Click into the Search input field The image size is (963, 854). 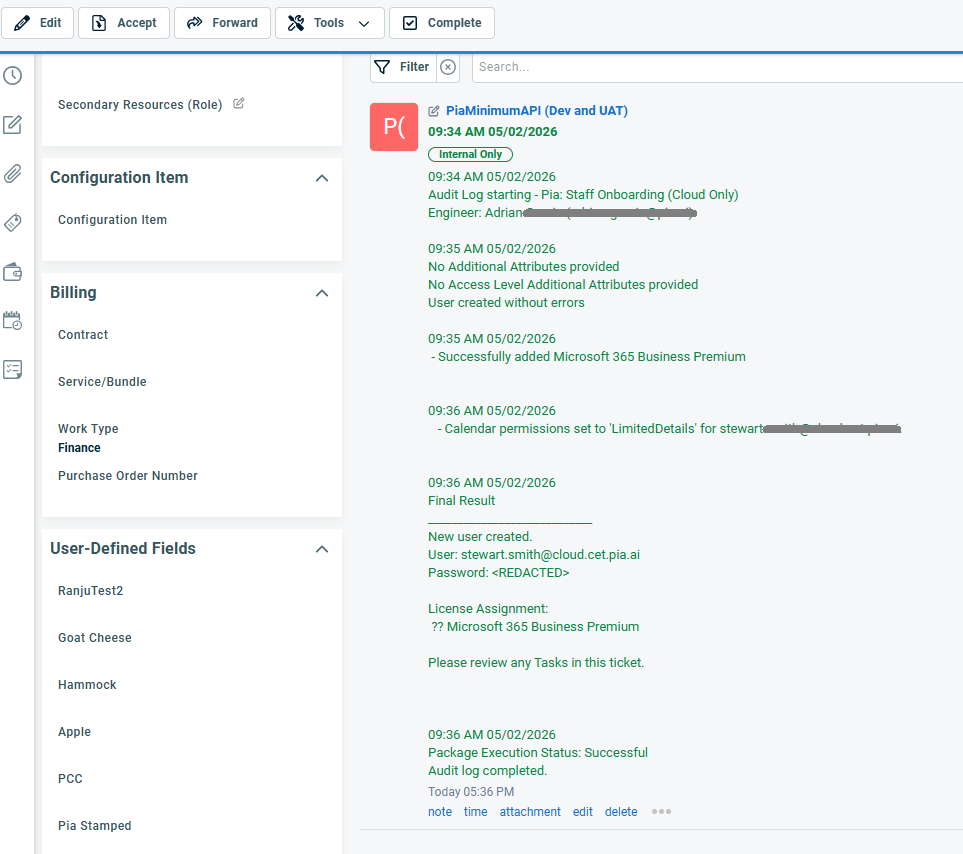pos(715,67)
